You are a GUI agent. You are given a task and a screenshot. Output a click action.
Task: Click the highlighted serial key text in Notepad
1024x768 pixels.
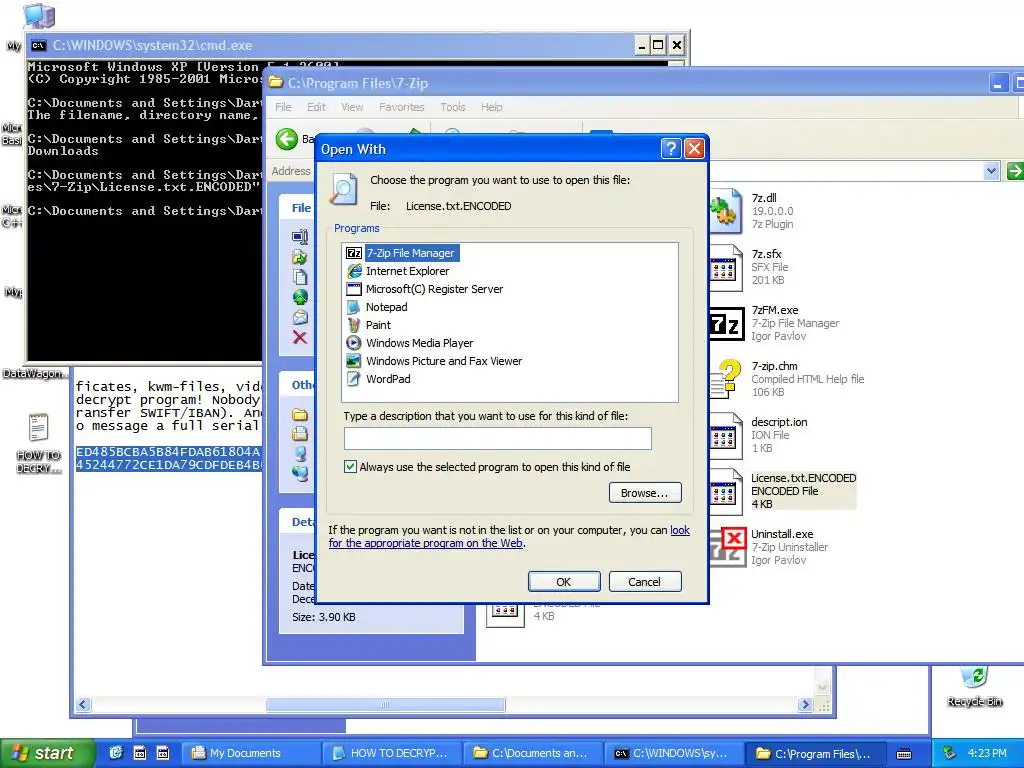pos(168,458)
